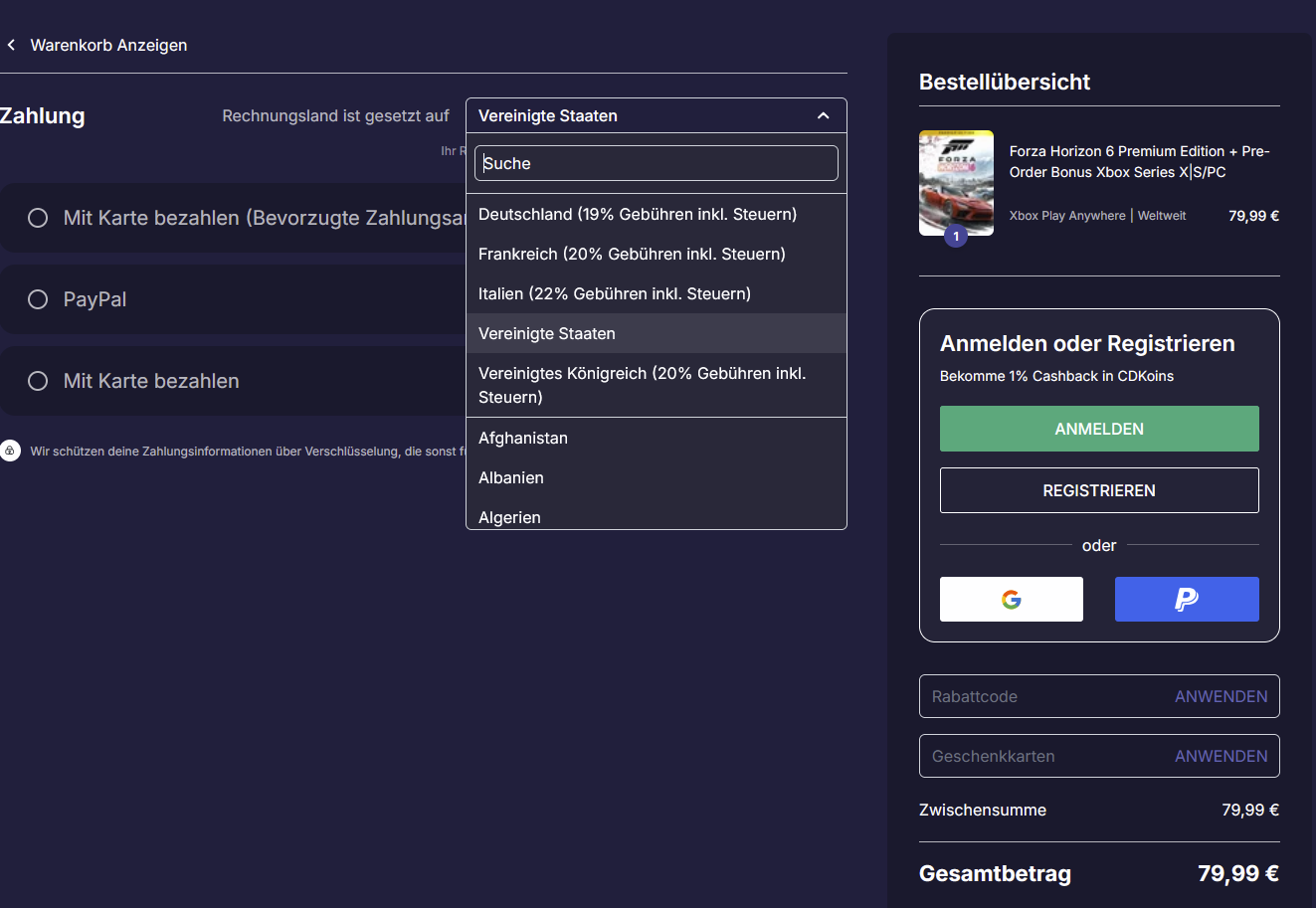Click the Gesamtbetrag 79,99 € amount
The width and height of the screenshot is (1316, 908).
1238,873
